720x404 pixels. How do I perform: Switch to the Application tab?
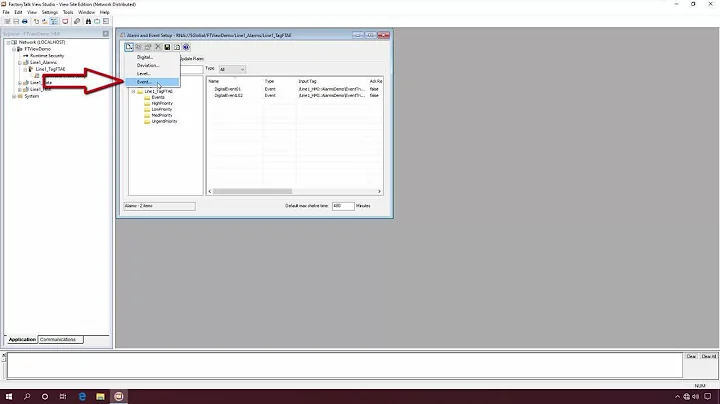[x=22, y=339]
